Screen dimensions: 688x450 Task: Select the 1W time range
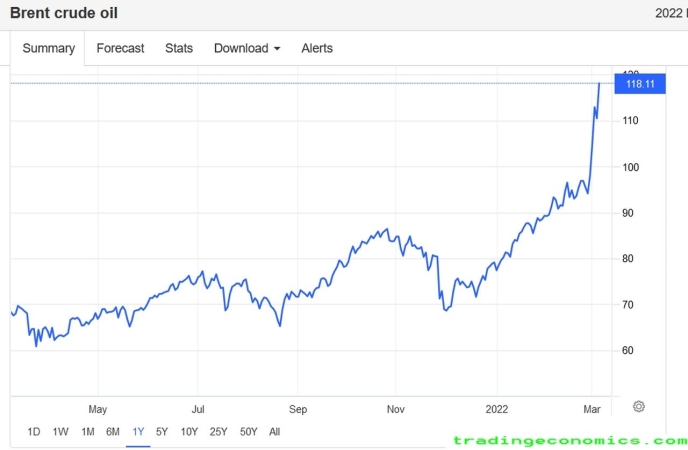point(60,432)
